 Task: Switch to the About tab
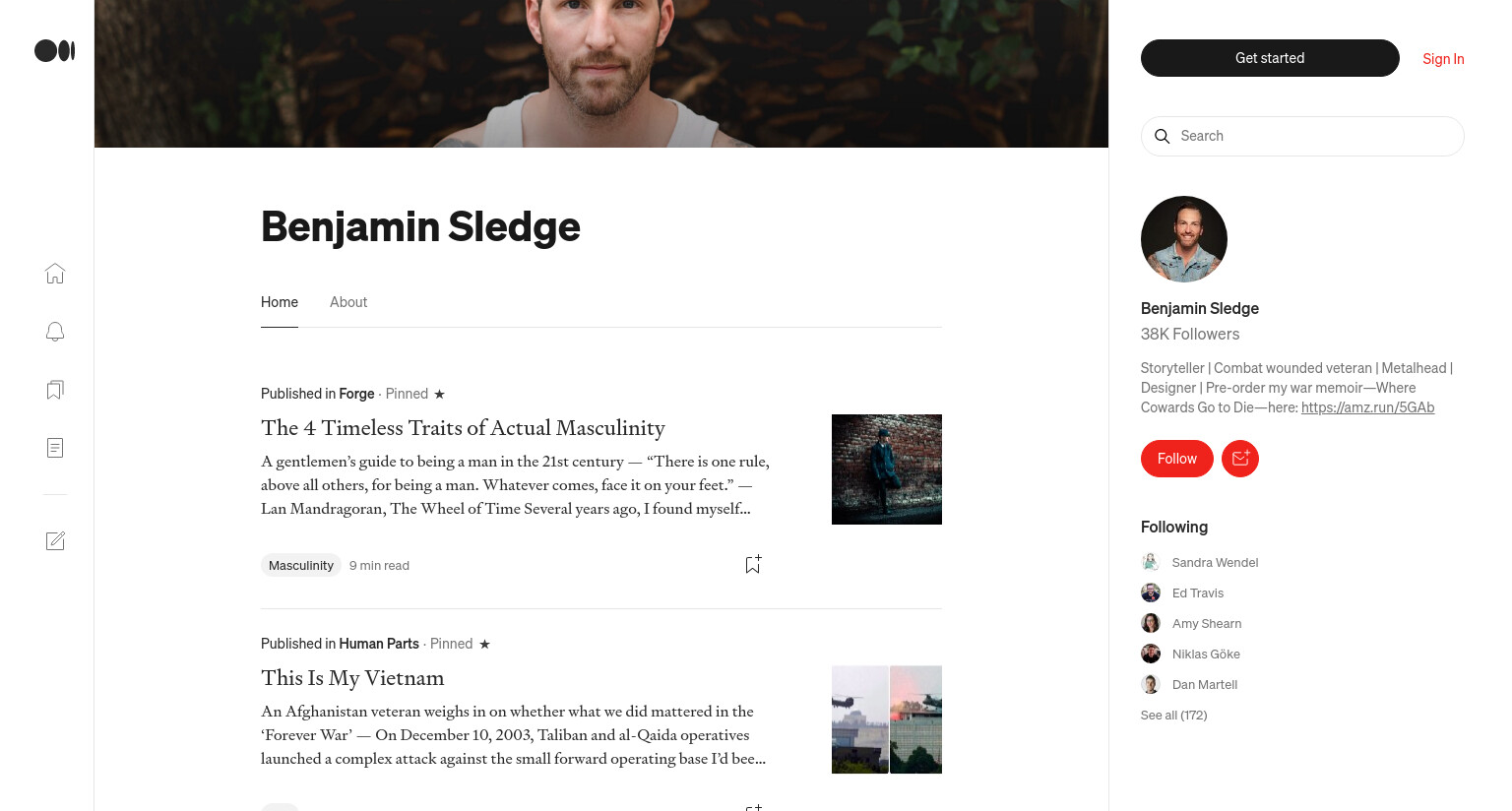tap(348, 302)
